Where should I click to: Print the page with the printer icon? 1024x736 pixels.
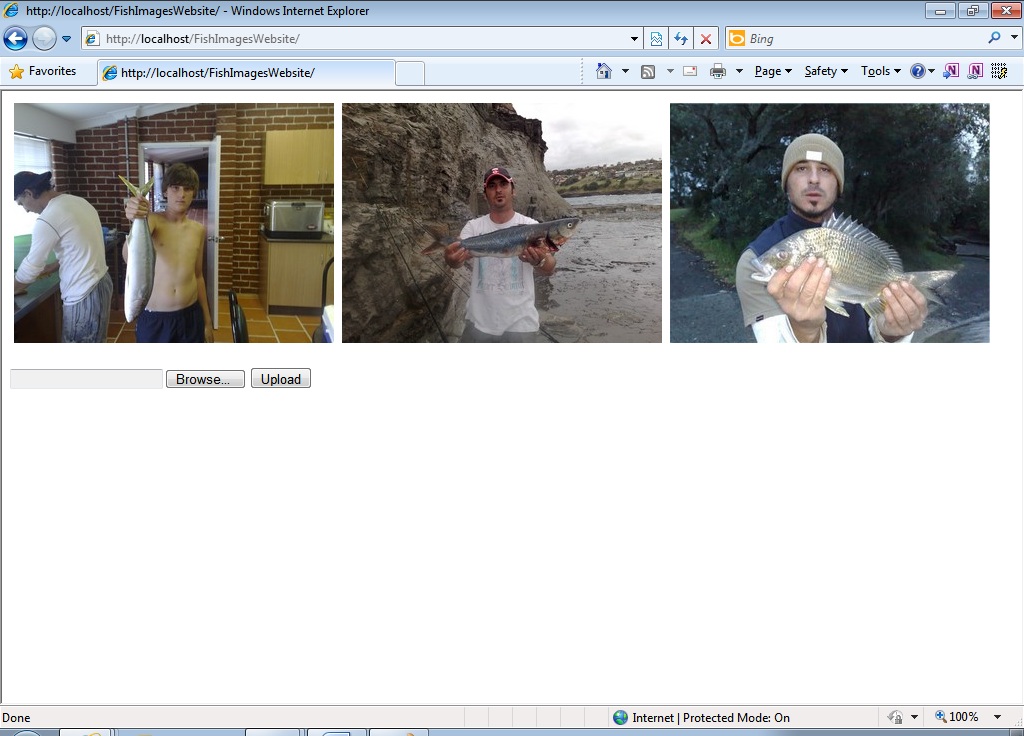[718, 71]
